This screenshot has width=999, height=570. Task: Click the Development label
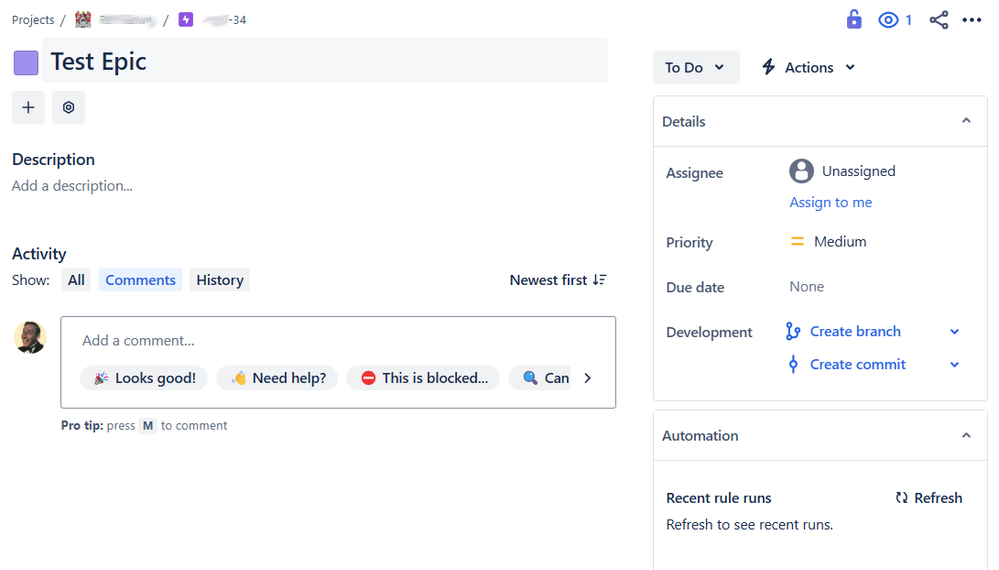pyautogui.click(x=709, y=332)
